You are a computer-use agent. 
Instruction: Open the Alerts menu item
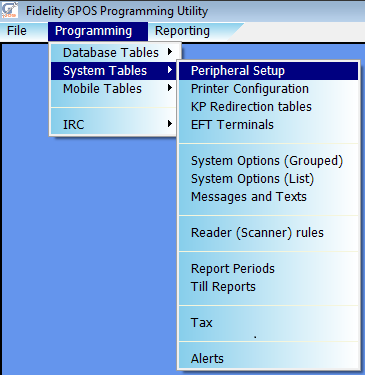pos(269,359)
